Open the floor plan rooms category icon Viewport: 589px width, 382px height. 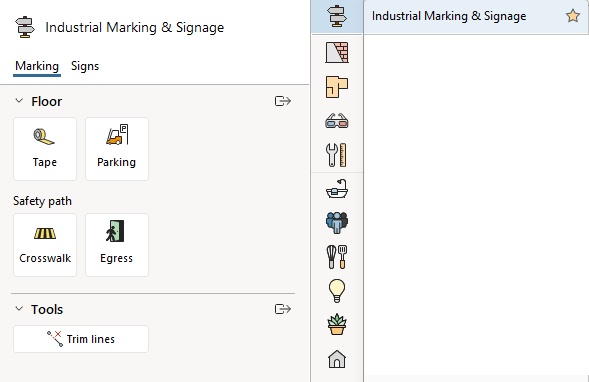337,87
